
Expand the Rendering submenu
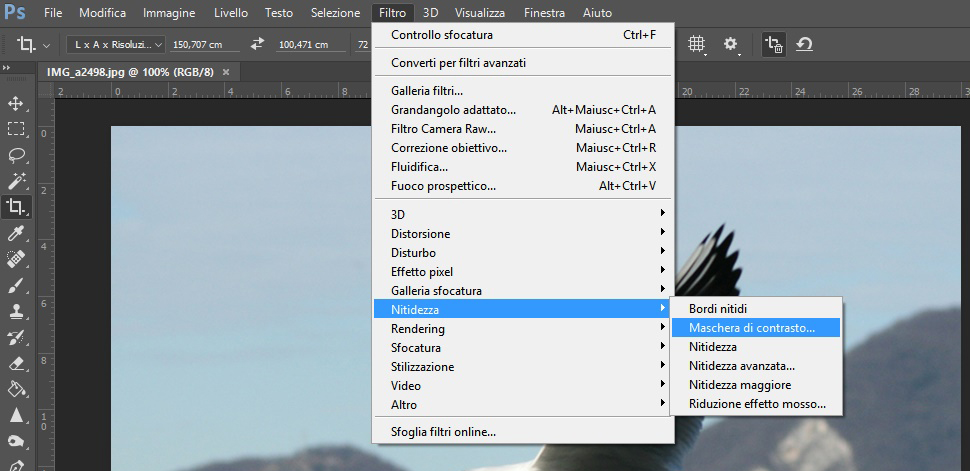coord(523,329)
